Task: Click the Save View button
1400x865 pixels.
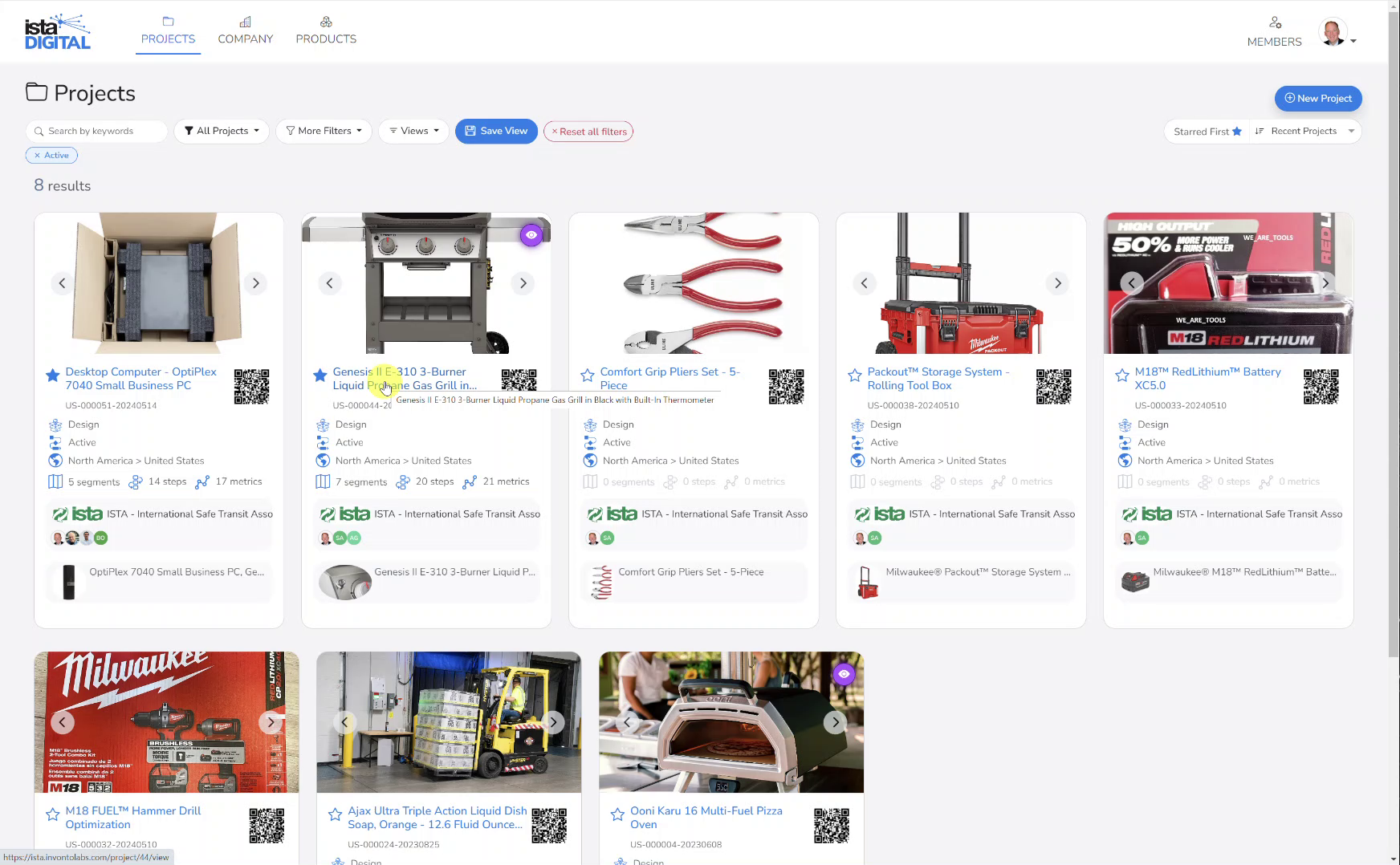Action: pos(496,131)
